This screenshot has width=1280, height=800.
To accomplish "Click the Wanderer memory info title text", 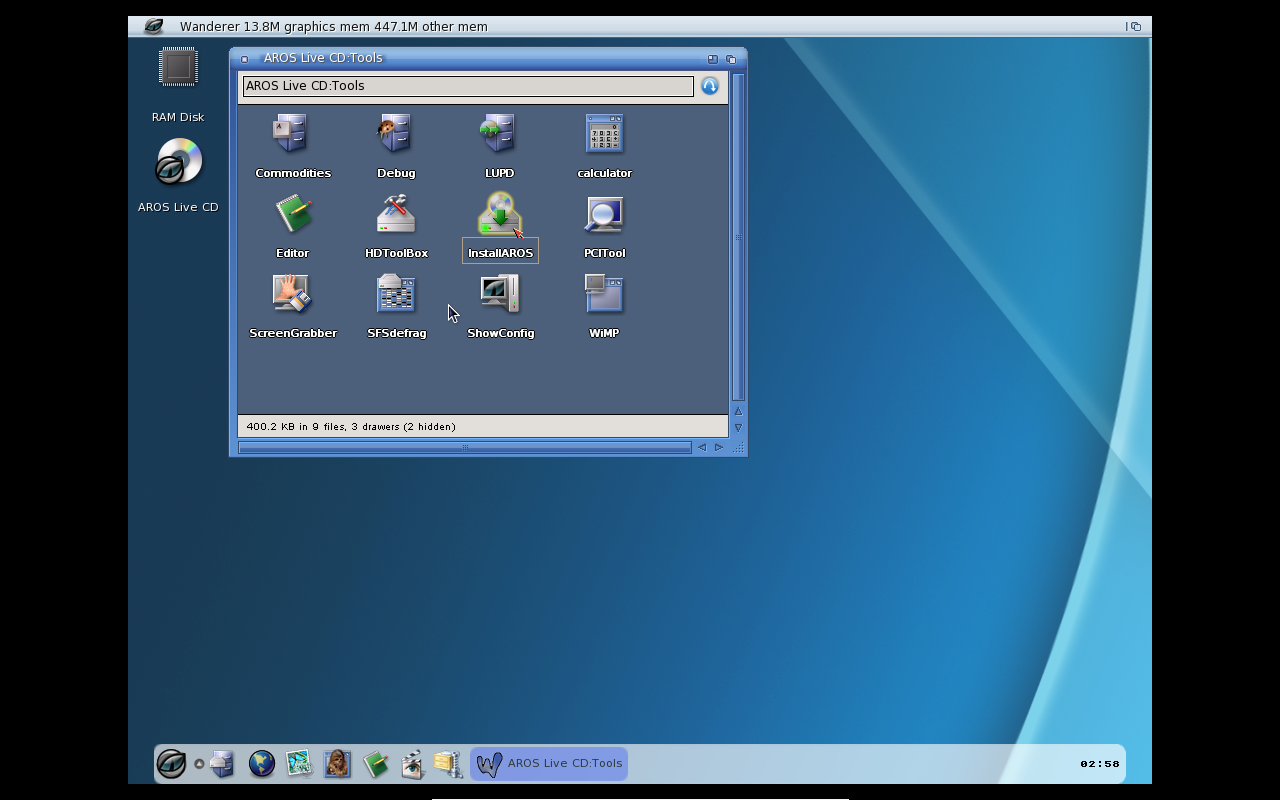I will [x=334, y=26].
